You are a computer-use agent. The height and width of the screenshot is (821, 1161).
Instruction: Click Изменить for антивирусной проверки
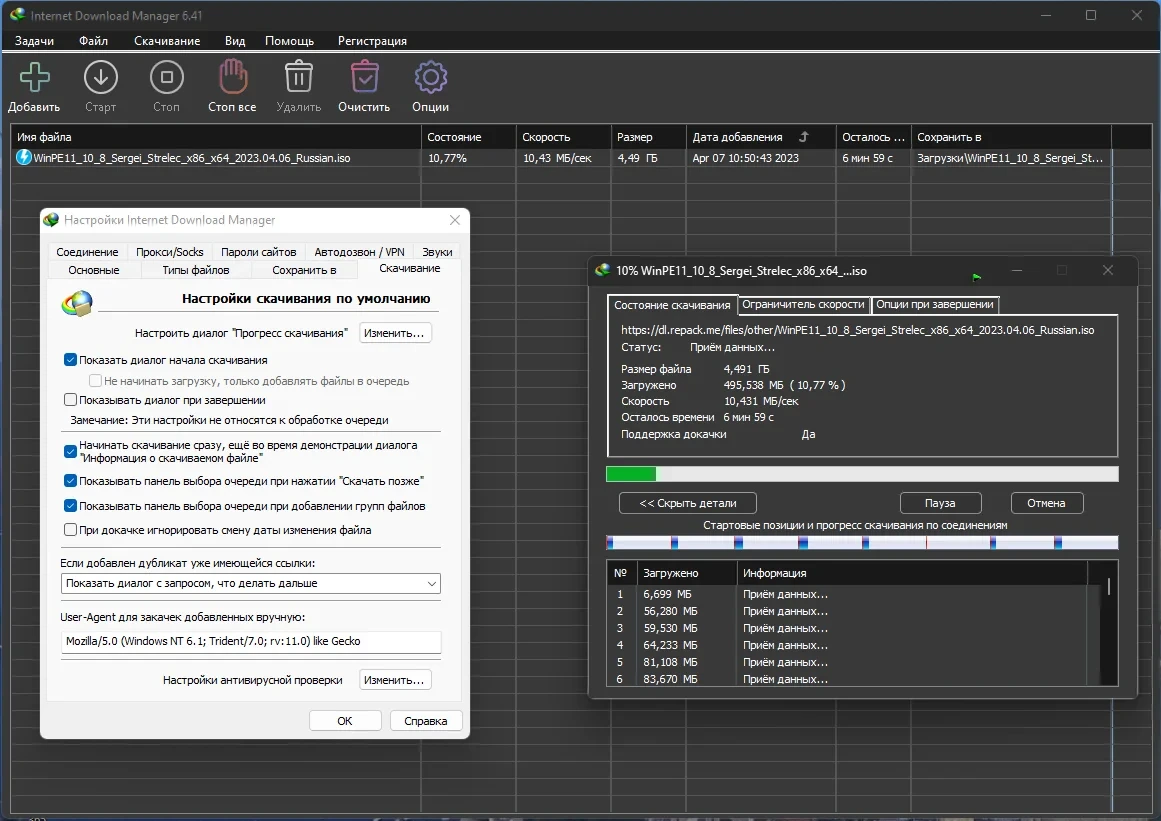click(395, 680)
